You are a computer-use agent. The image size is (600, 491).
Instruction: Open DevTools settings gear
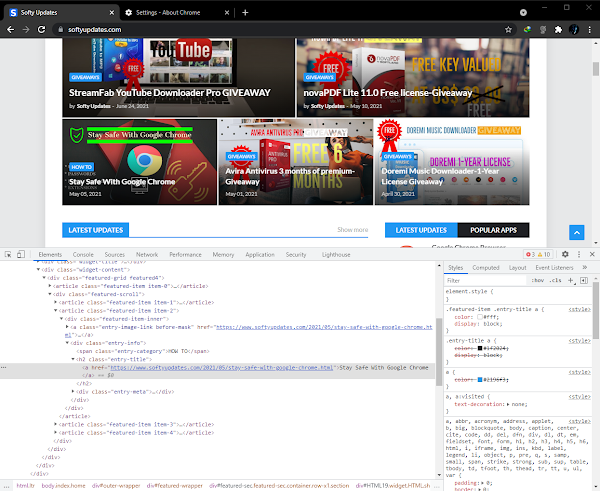(565, 254)
